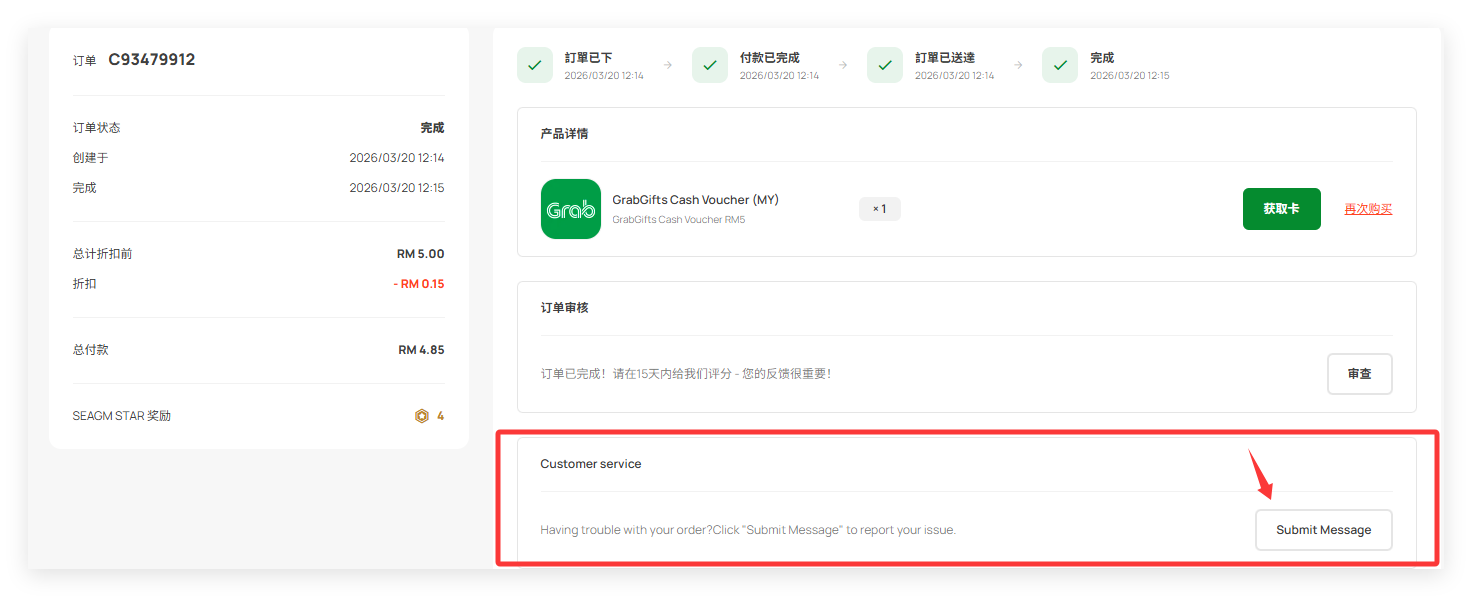The image size is (1472, 597).
Task: Click the GrabGifts Cash Voucher (MY) product title
Action: 695,200
